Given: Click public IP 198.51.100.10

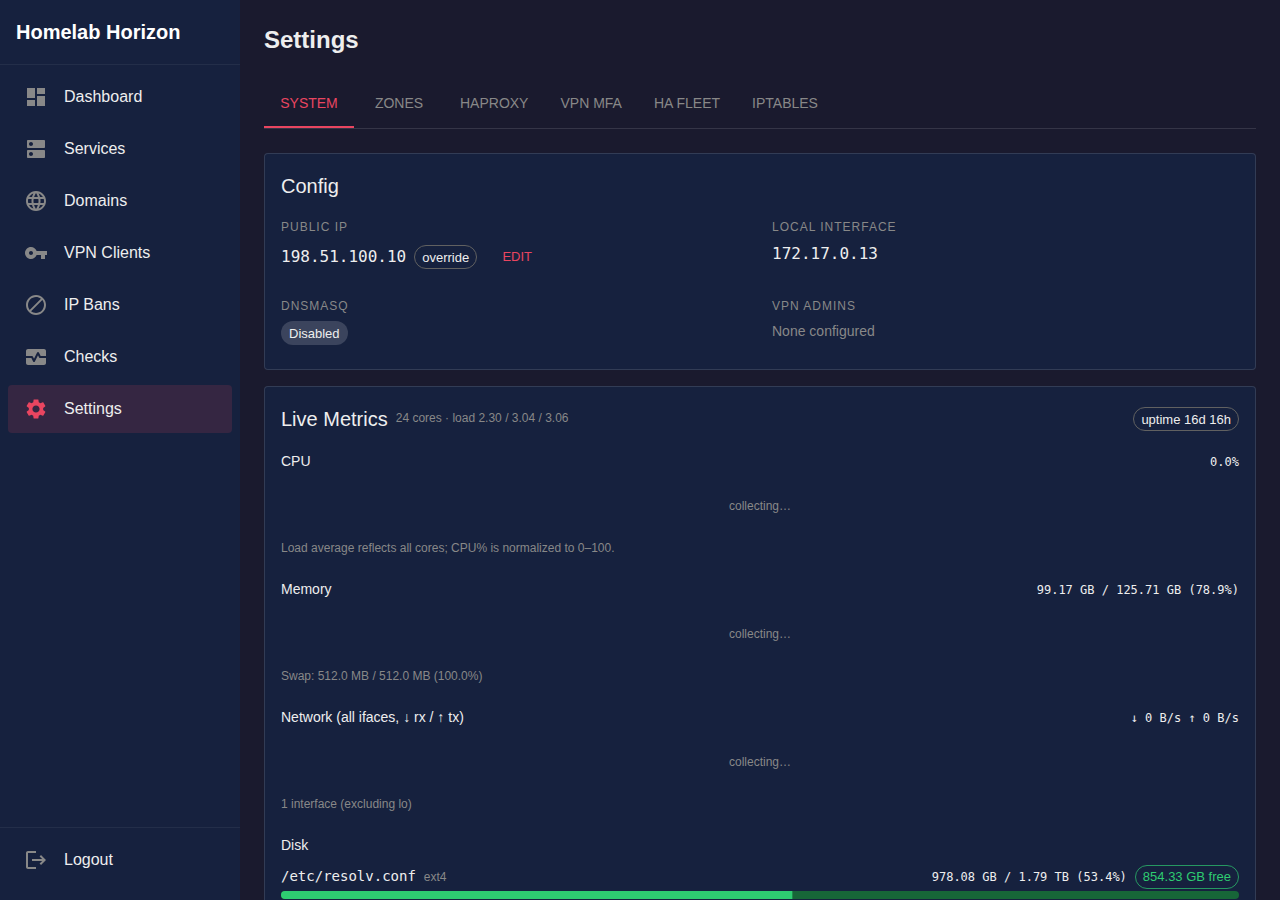Looking at the screenshot, I should click(x=344, y=257).
